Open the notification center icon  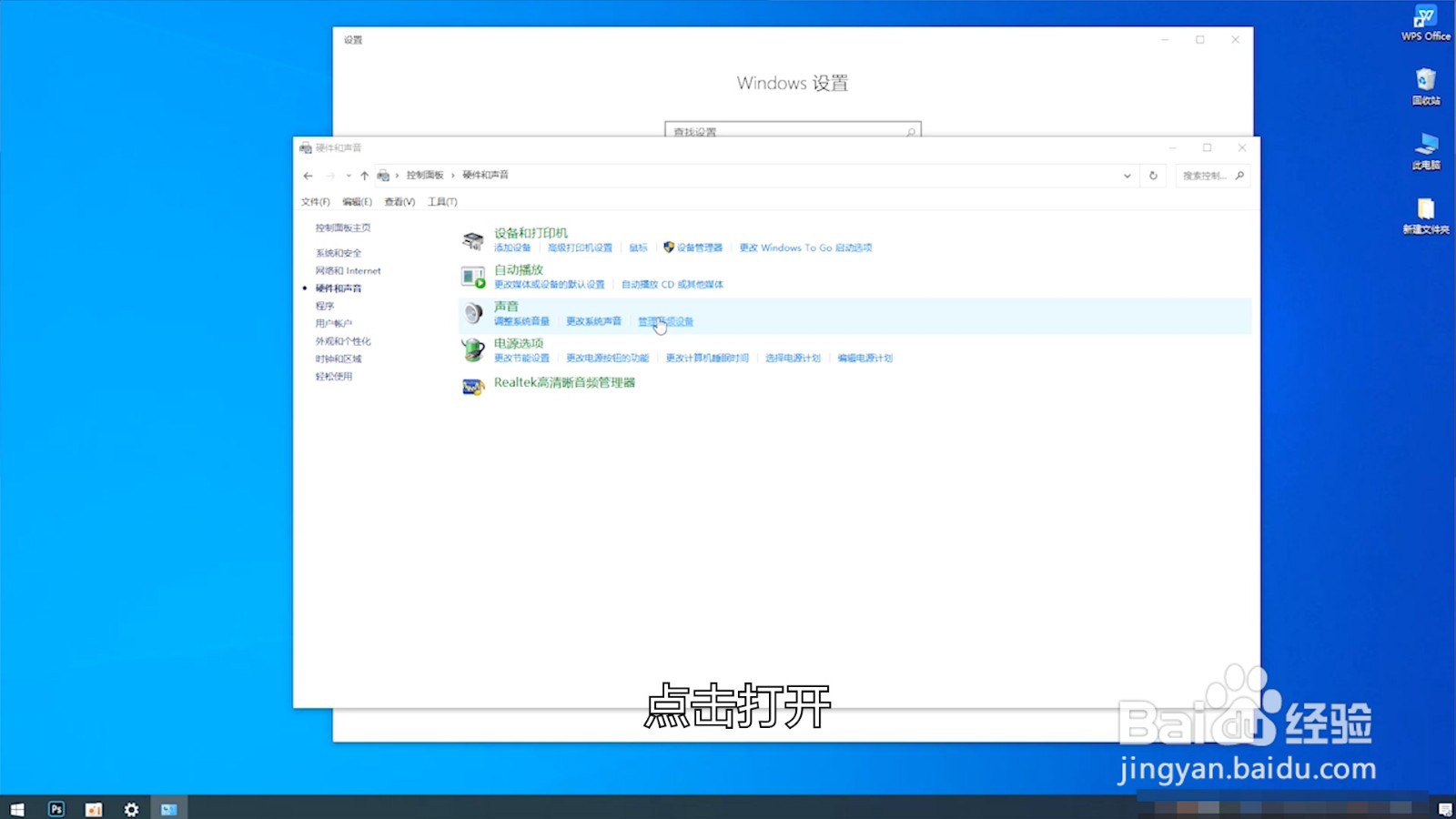(1445, 809)
